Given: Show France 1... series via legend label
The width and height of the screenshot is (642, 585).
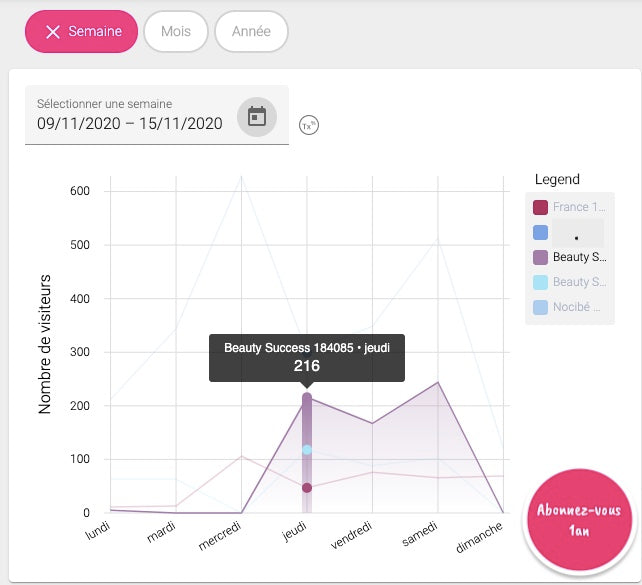Looking at the screenshot, I should (579, 207).
